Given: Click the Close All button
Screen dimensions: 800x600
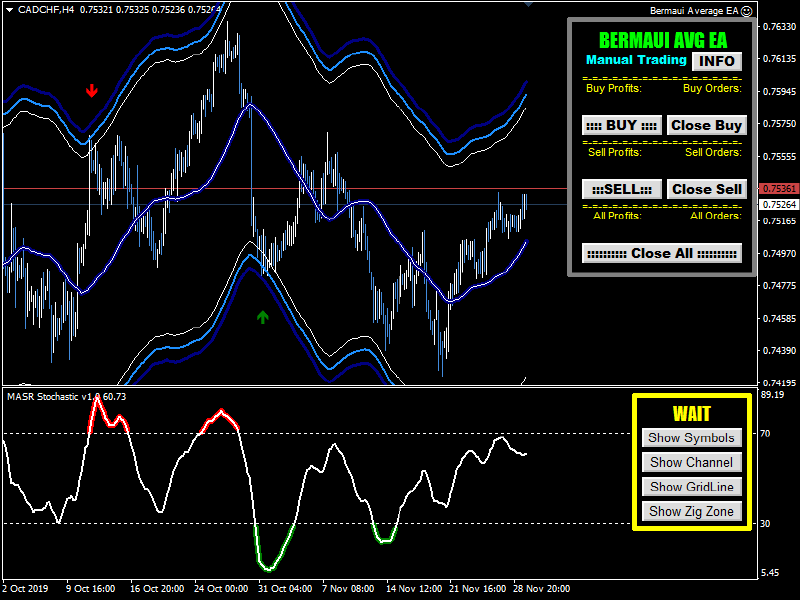Looking at the screenshot, I should 662,253.
